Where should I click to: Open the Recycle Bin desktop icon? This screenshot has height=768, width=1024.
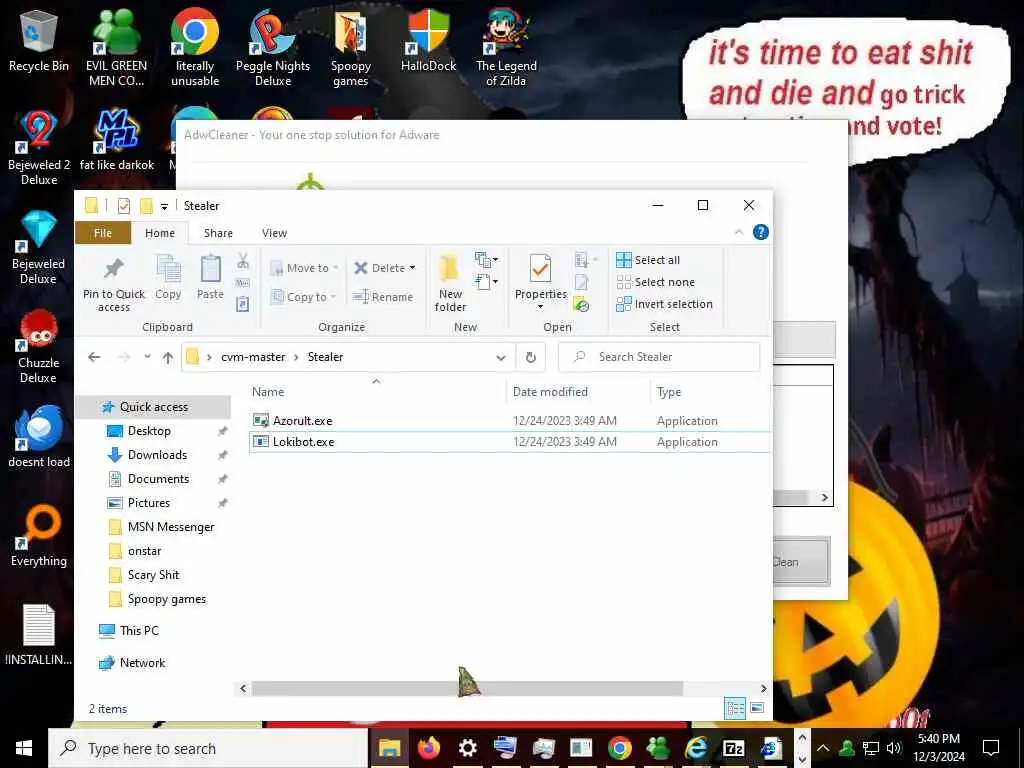[x=39, y=41]
